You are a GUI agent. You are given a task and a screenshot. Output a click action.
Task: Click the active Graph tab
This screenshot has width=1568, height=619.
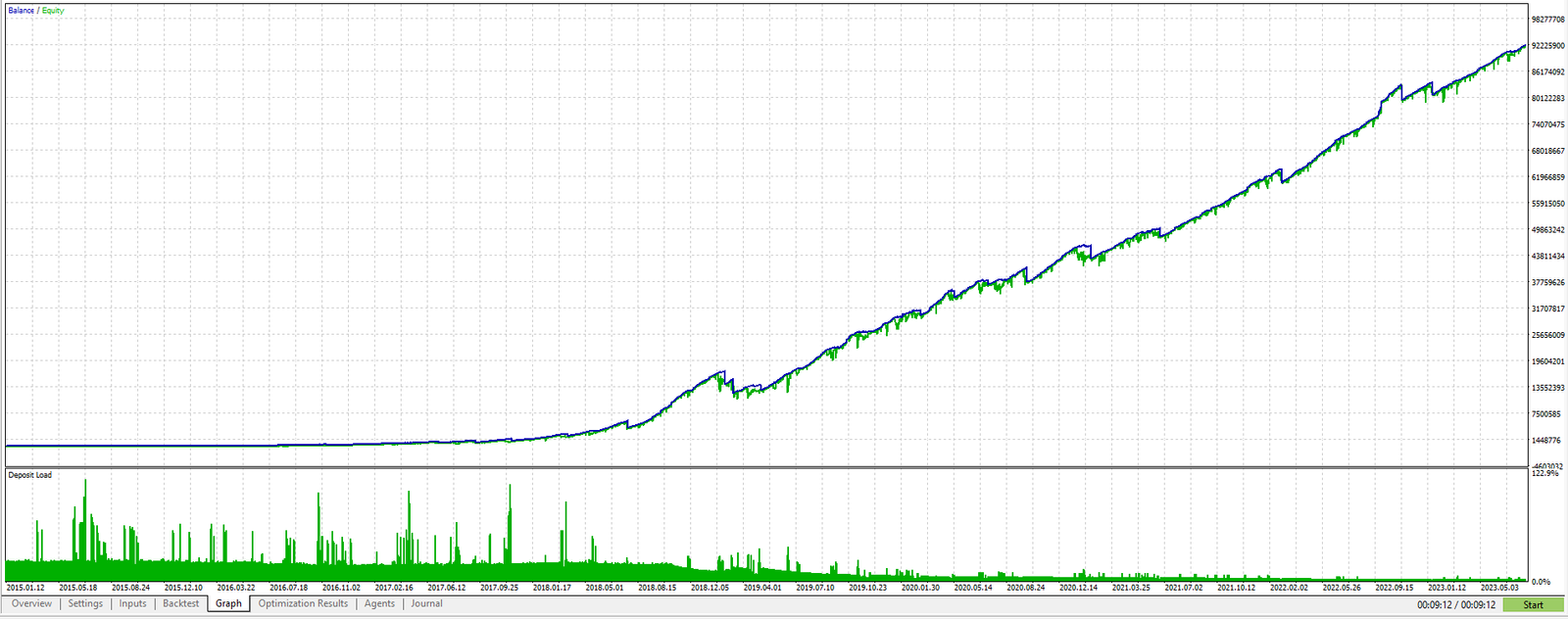[x=228, y=603]
